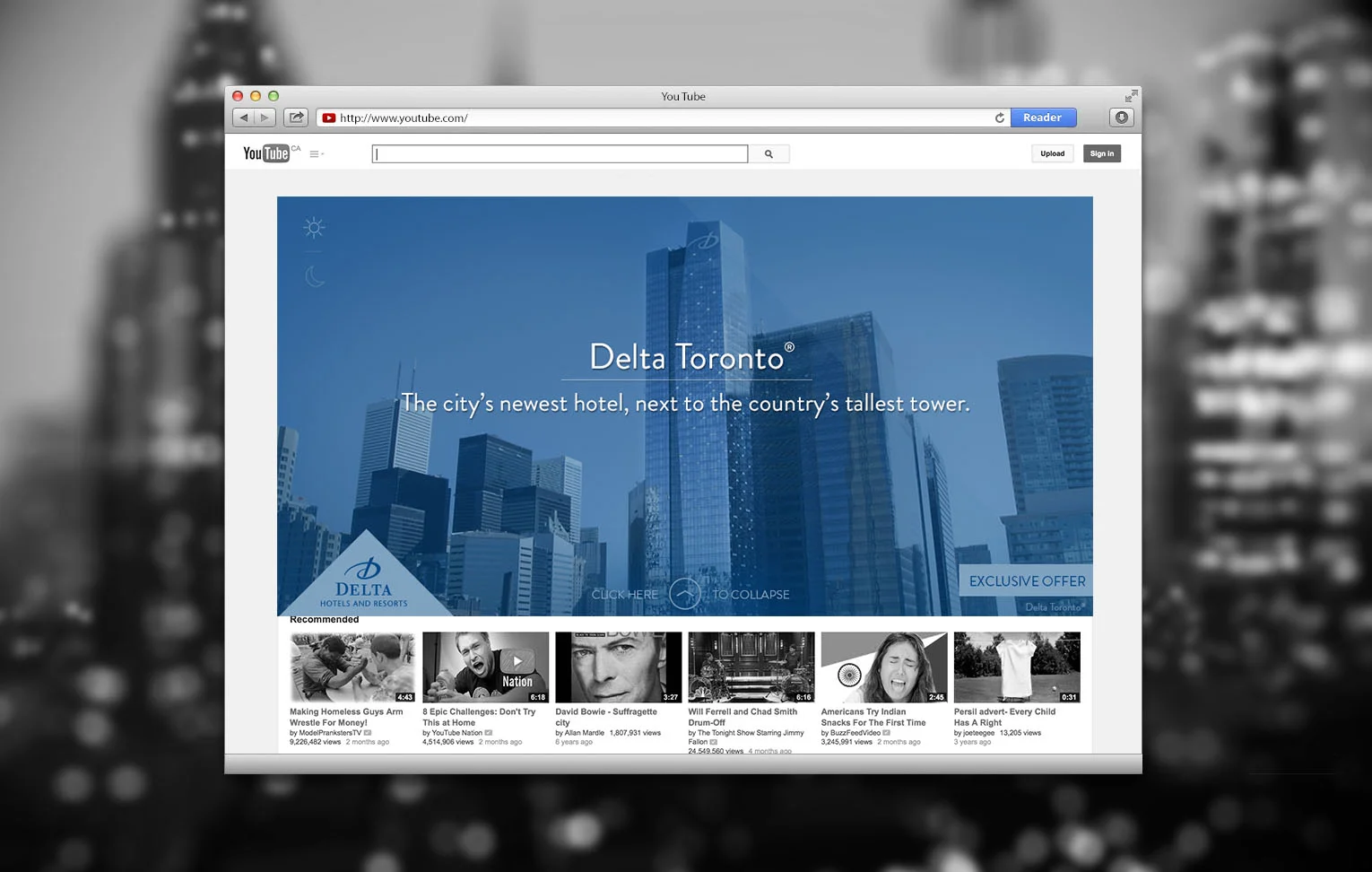Screen dimensions: 1372x872
Task: Click the Upload button
Action: 1052,153
